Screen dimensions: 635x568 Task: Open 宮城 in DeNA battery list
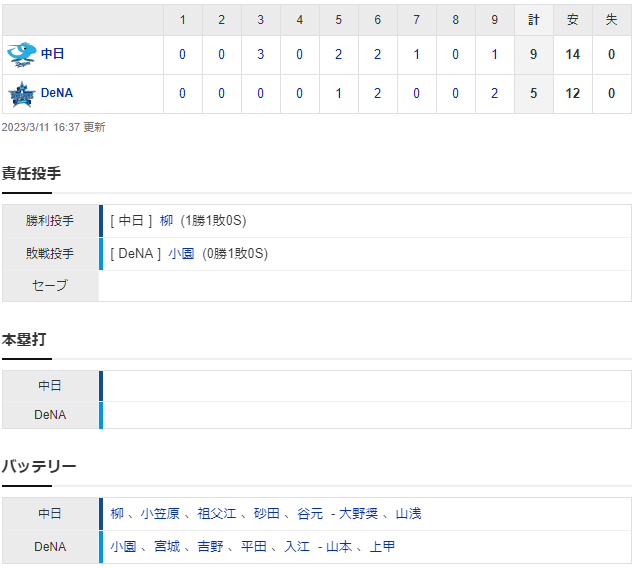coord(167,547)
